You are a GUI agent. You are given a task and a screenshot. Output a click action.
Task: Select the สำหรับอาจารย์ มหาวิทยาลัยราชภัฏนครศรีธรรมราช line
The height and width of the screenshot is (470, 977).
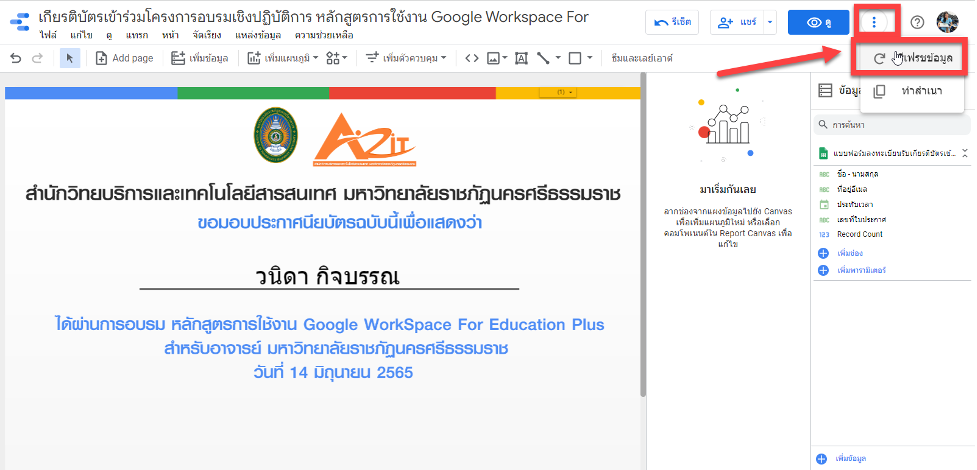336,348
